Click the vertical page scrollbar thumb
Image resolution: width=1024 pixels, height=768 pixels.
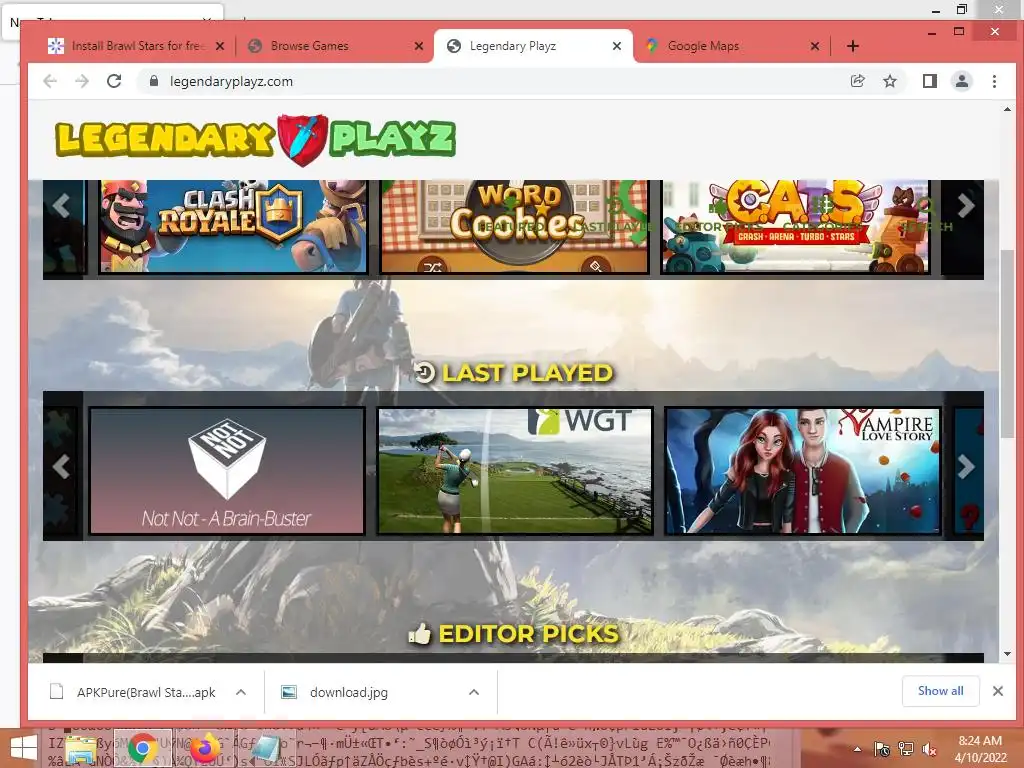tap(1007, 343)
